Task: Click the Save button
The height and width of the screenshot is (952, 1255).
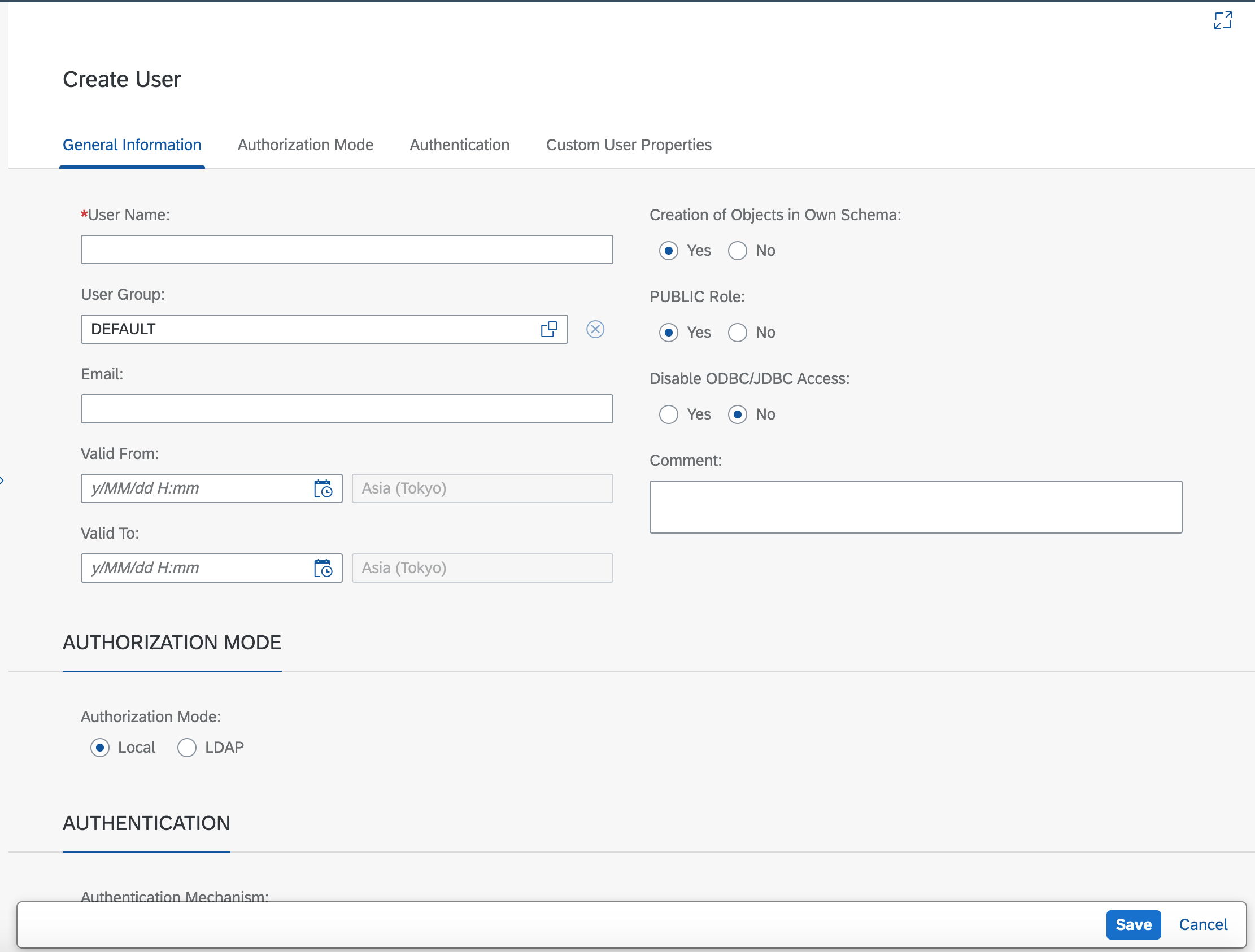Action: pyautogui.click(x=1132, y=924)
